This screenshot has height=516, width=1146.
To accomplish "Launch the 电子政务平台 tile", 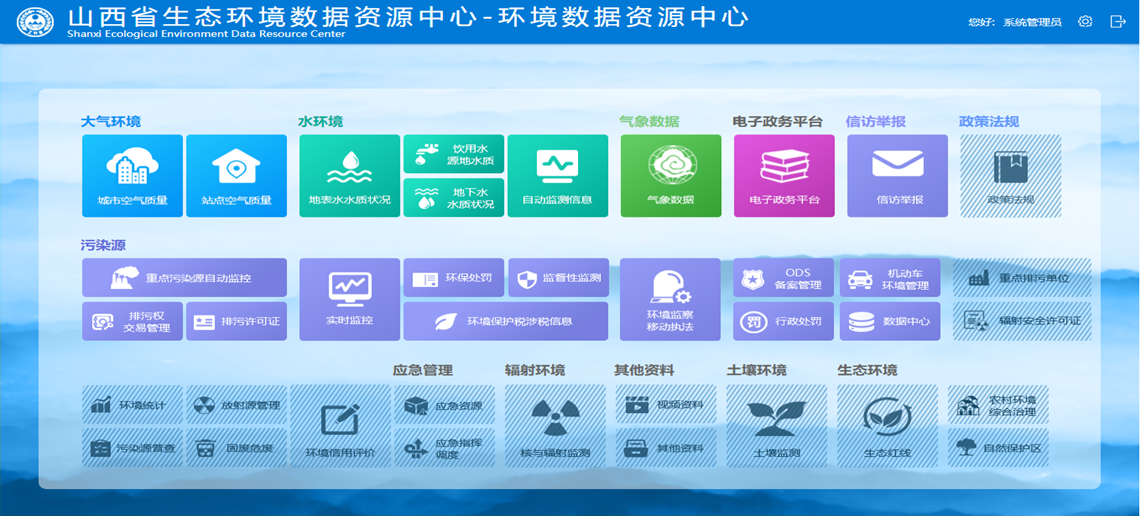I will (784, 176).
